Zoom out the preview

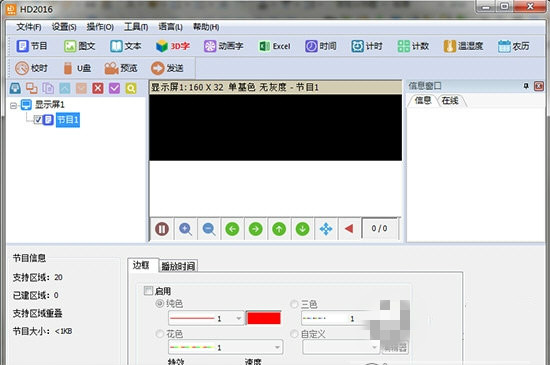[209, 229]
